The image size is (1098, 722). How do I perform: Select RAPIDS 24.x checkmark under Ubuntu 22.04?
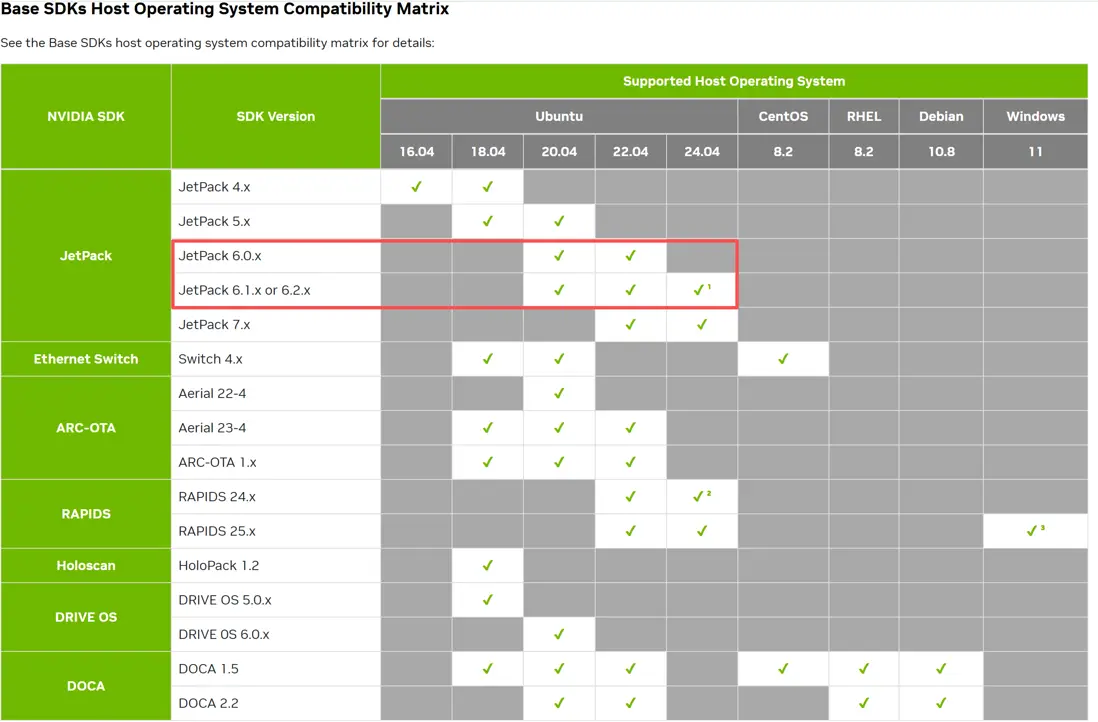tap(630, 497)
